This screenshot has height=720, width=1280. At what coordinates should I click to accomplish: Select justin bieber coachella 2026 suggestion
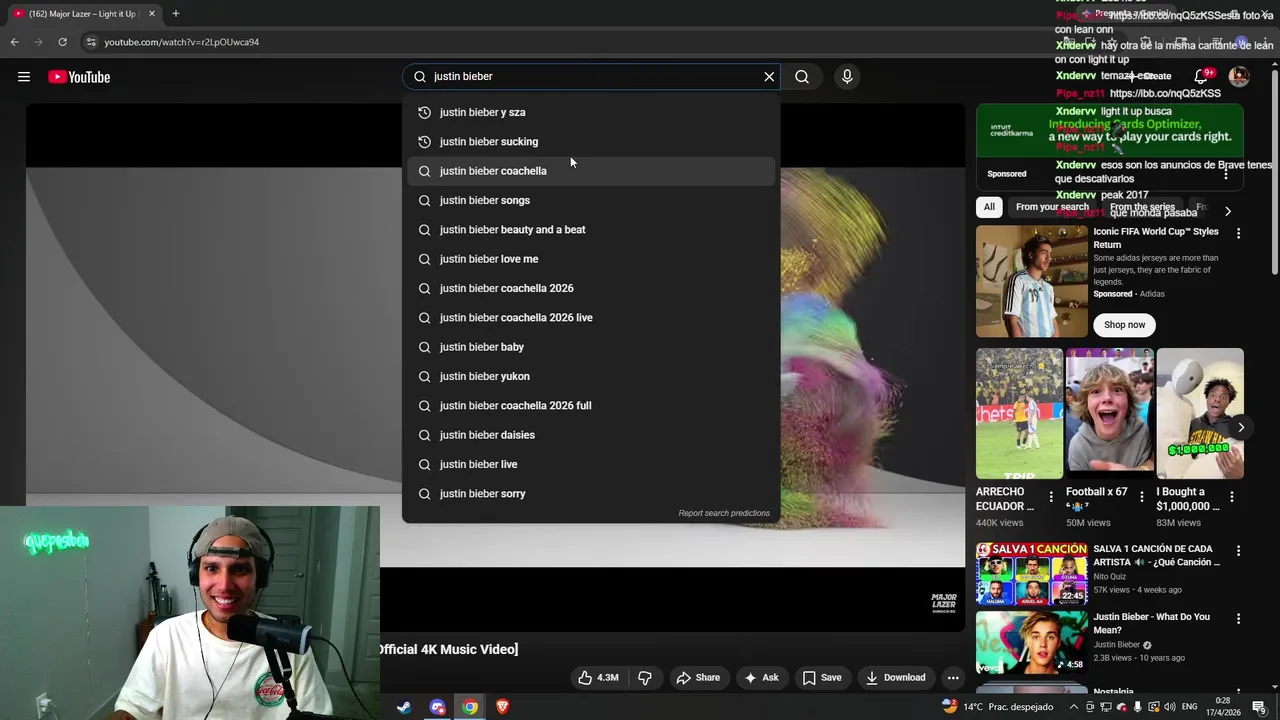click(x=591, y=288)
